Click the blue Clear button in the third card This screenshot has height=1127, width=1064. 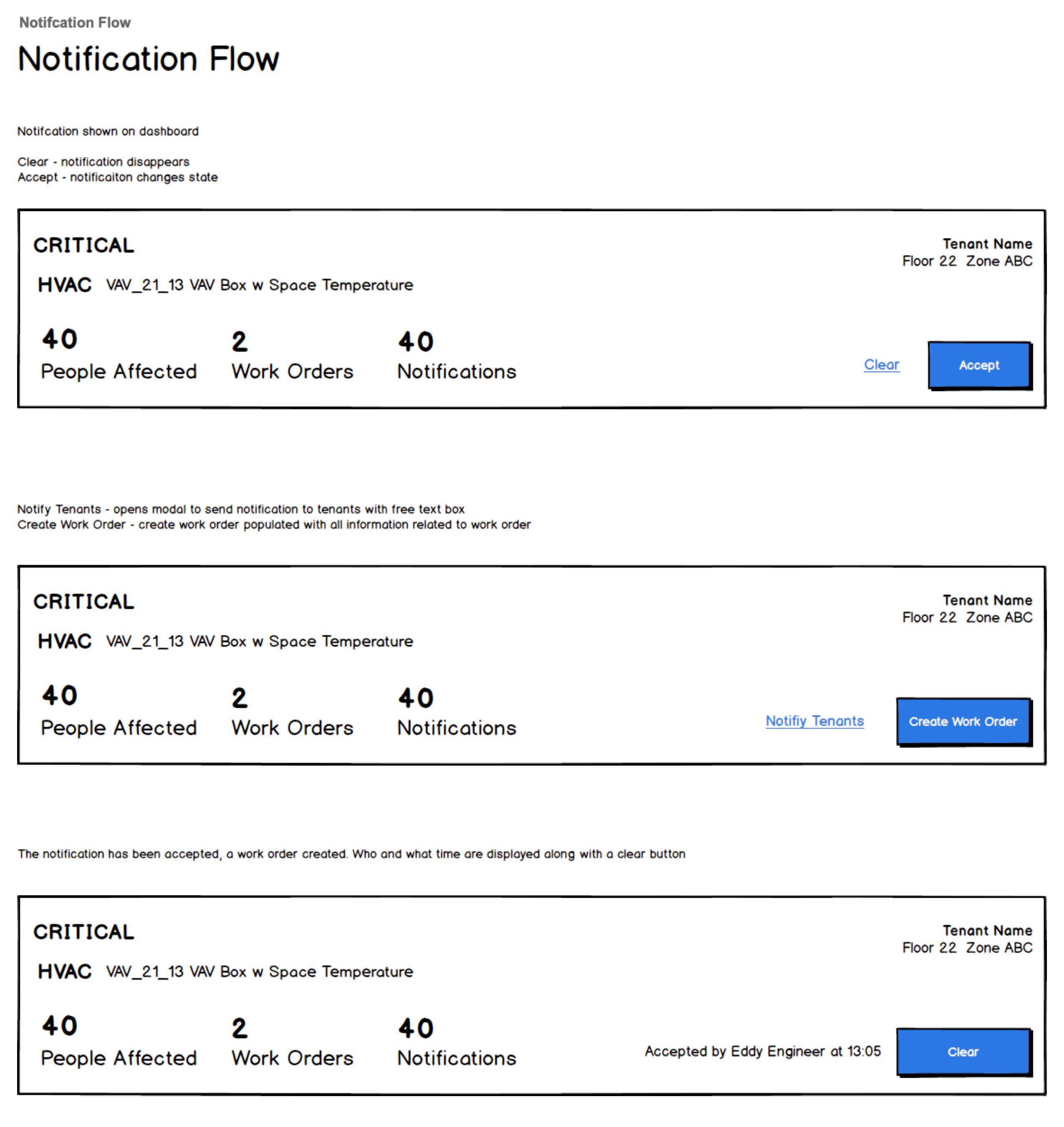tap(963, 1051)
